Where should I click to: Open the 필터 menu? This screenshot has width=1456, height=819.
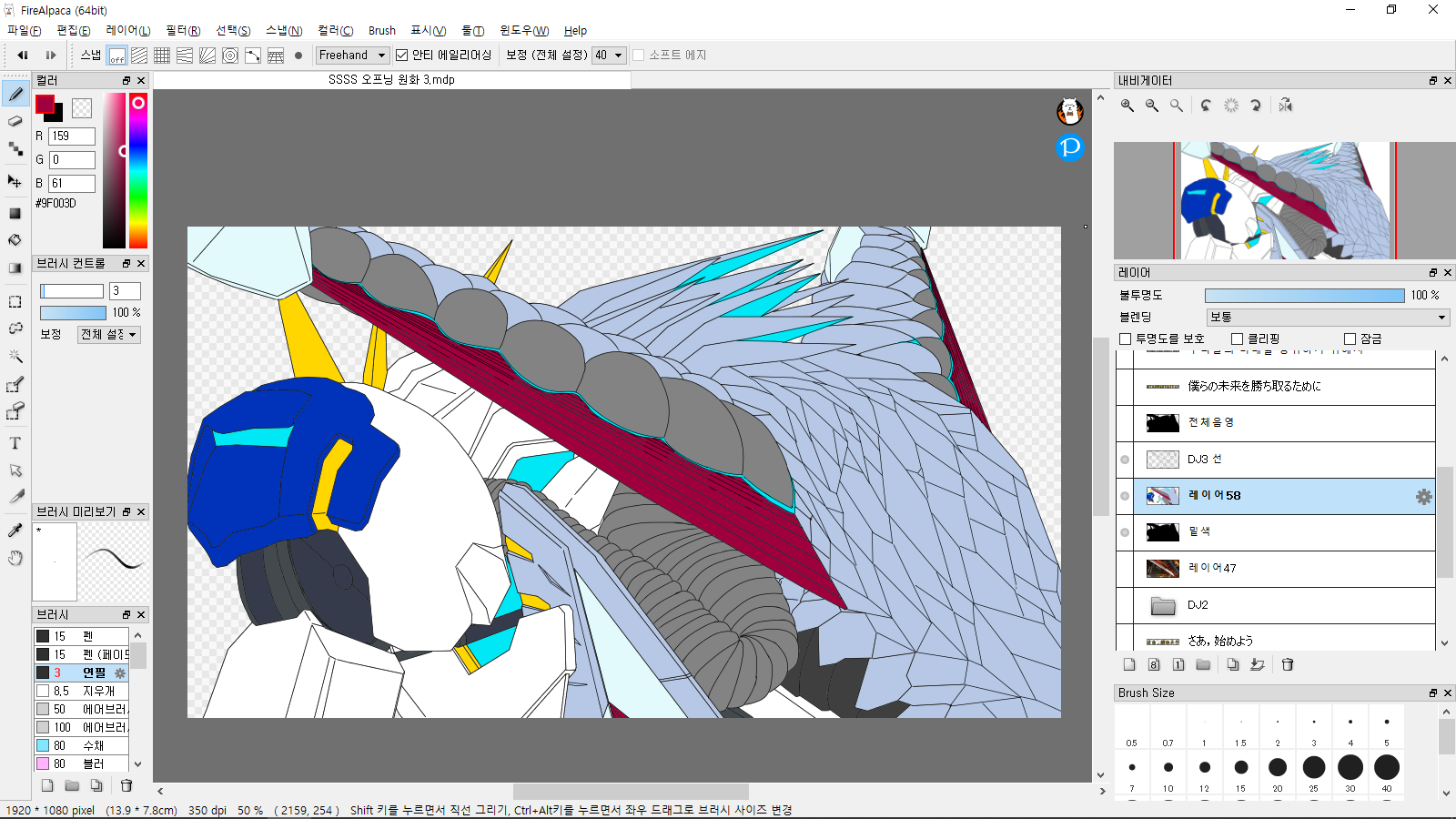click(x=182, y=31)
